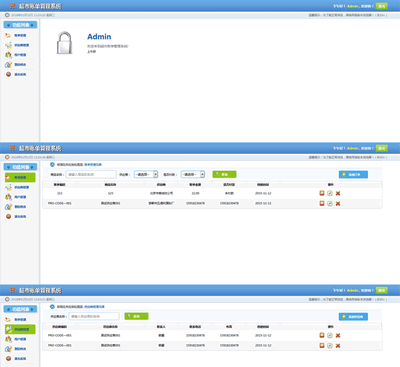Image resolution: width=400 pixels, height=367 pixels.
Task: Edit the last supplier row in supplier table
Action: click(330, 345)
